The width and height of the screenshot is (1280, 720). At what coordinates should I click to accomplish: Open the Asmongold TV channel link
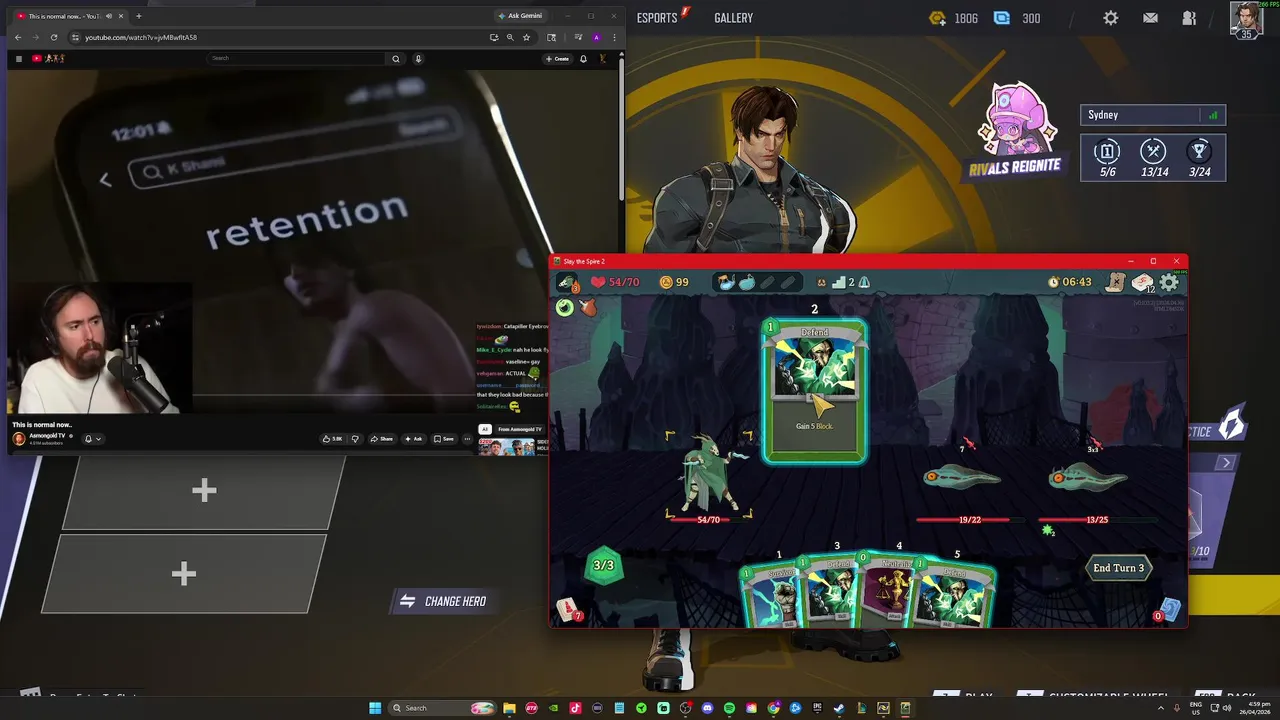(x=47, y=436)
